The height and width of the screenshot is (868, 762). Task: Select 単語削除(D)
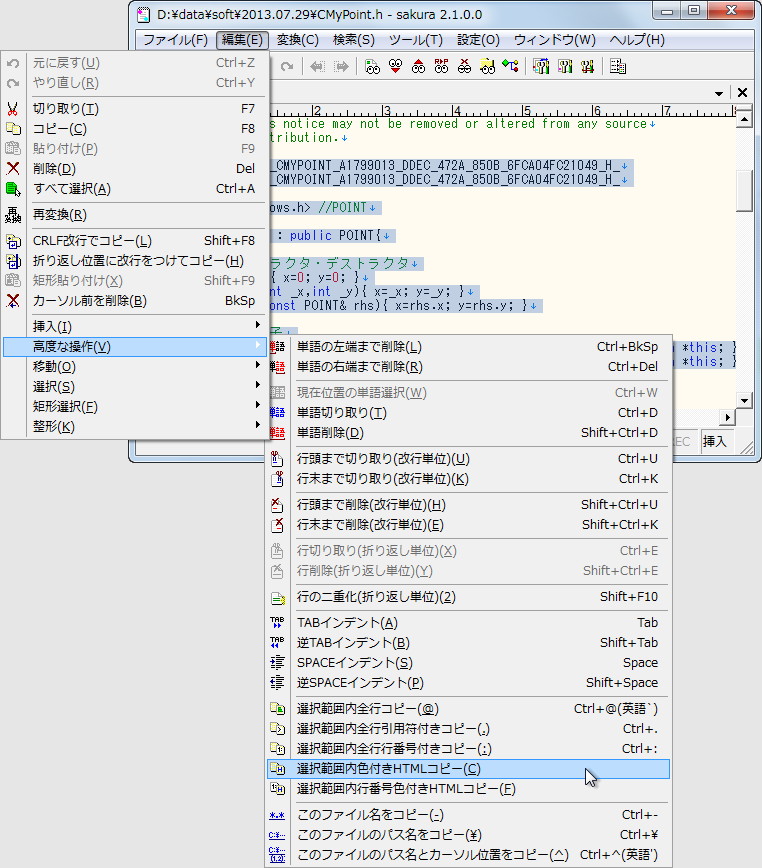[x=468, y=432]
